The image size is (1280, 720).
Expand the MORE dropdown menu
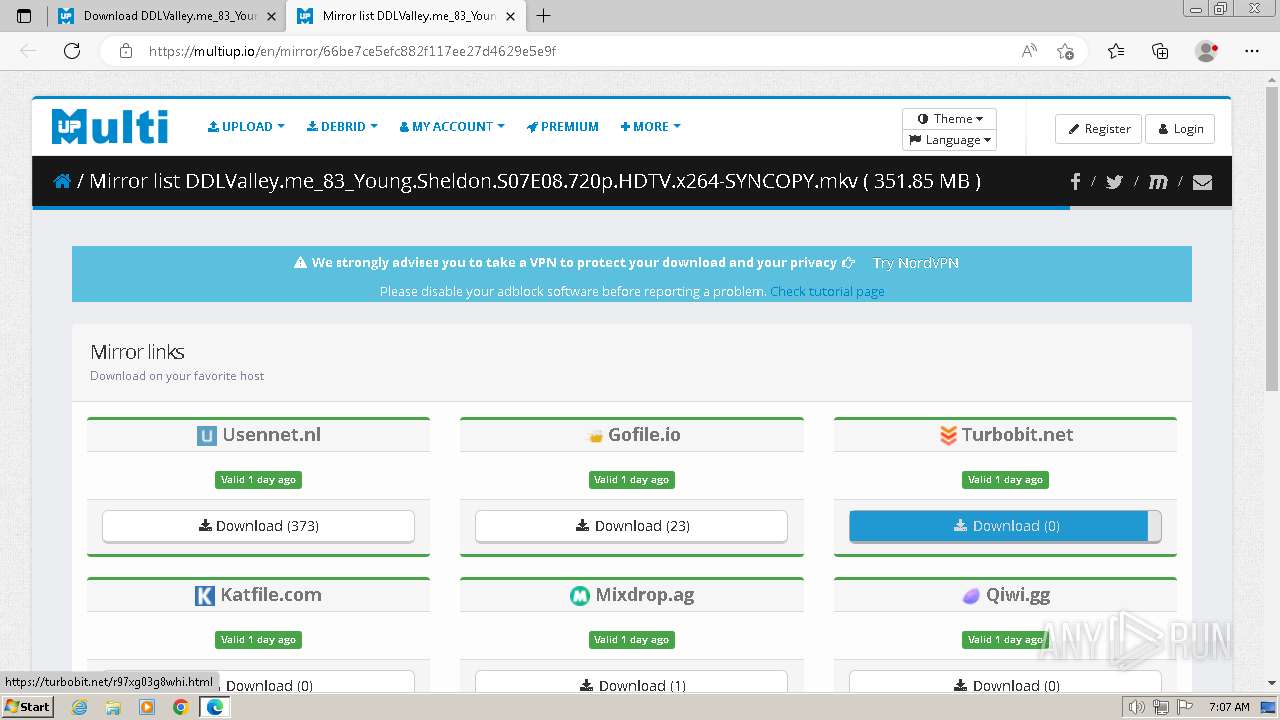coord(650,127)
